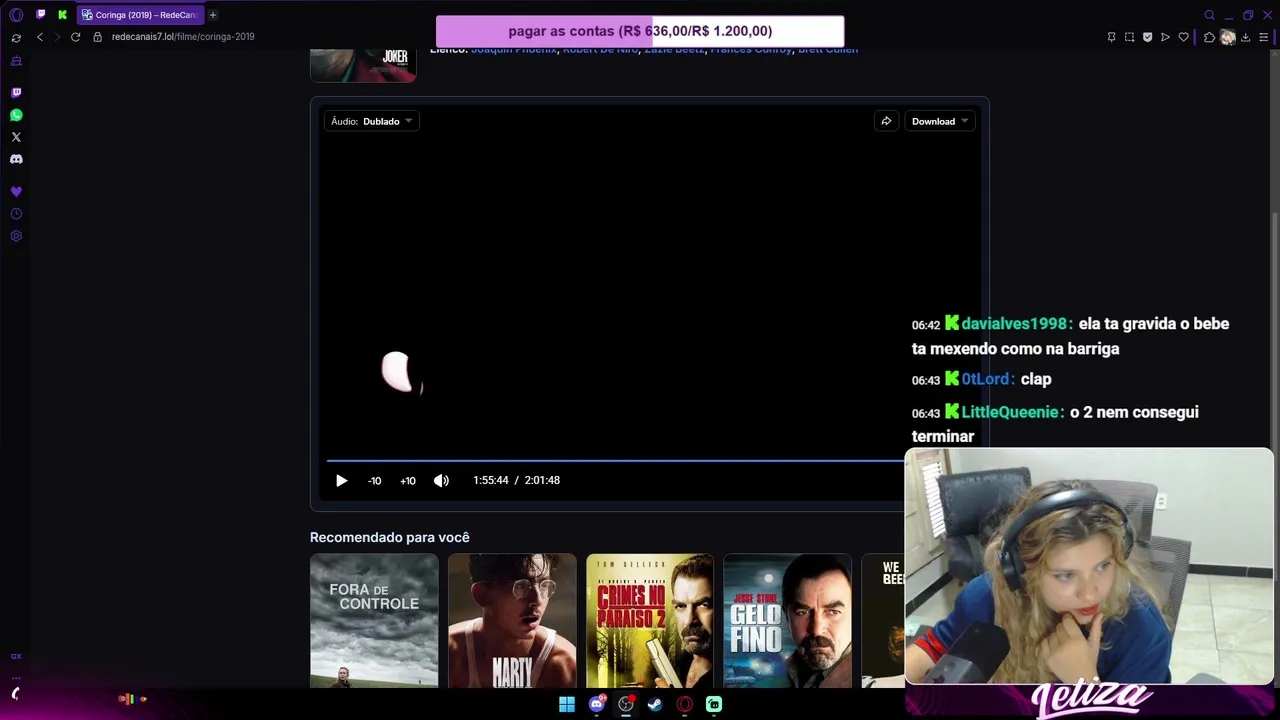Click the Joker poster thumbnail
This screenshot has width=1280, height=720.
pyautogui.click(x=363, y=66)
